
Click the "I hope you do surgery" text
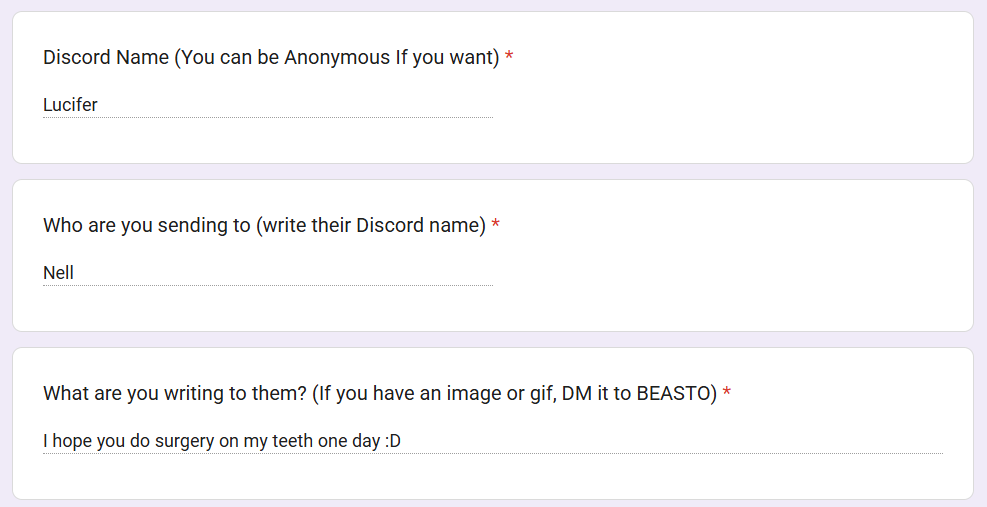[x=130, y=440]
